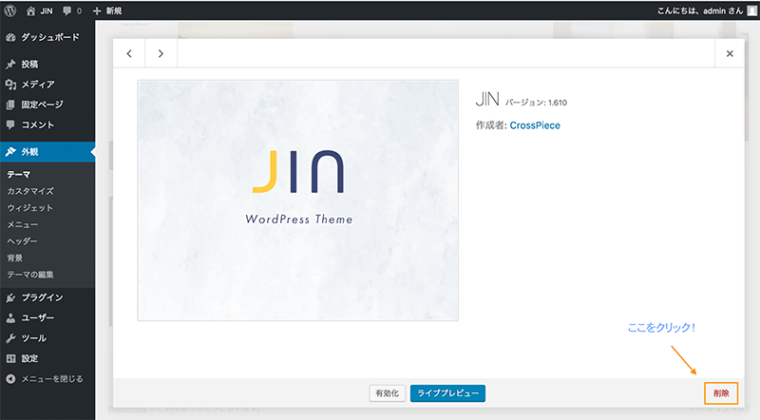Click the media icon beside メディア
760x420 pixels.
pyautogui.click(x=11, y=84)
